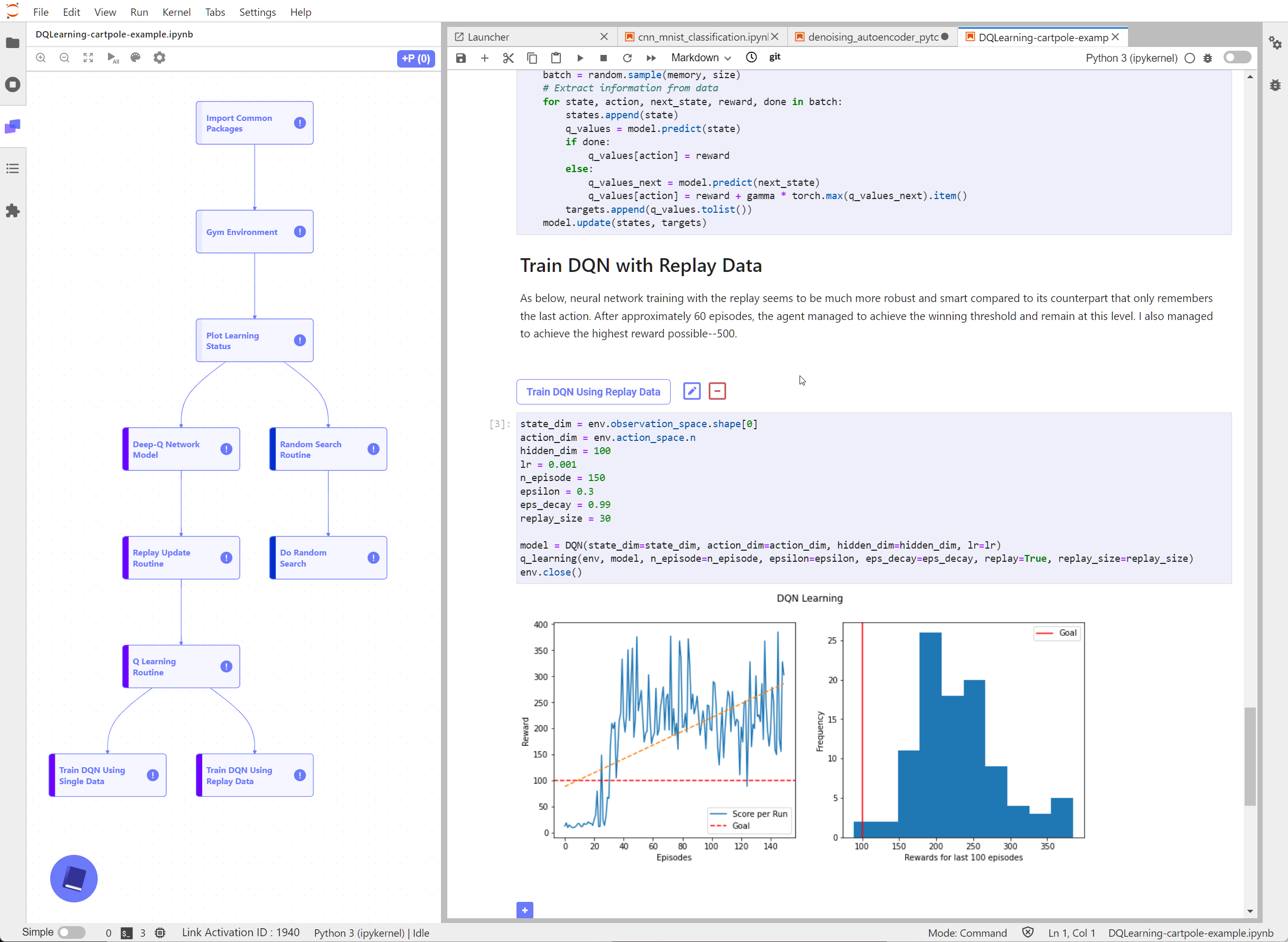Cut the selected cell with the scissors icon
Viewport: 1288px width, 942px height.
pyautogui.click(x=508, y=58)
